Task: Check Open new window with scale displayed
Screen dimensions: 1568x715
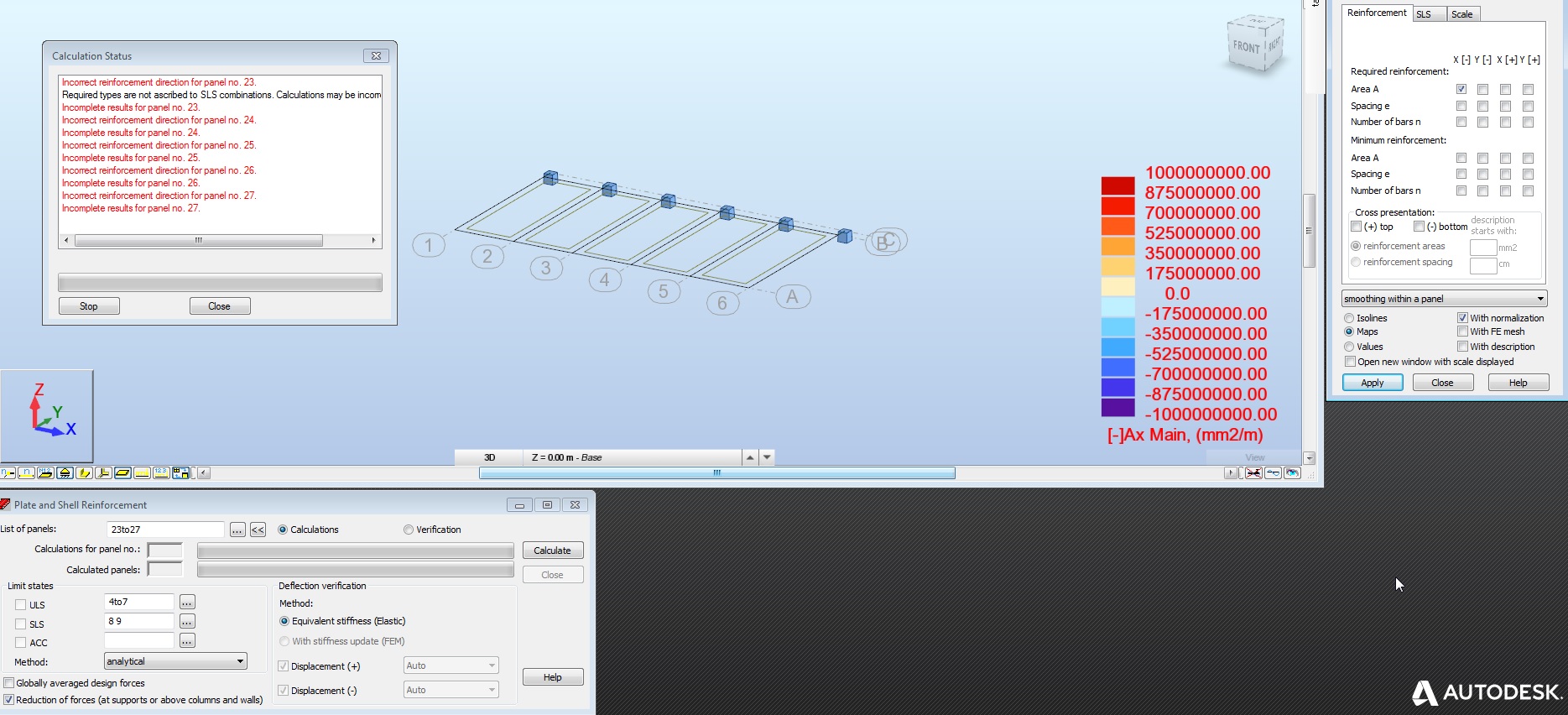Action: (1350, 362)
